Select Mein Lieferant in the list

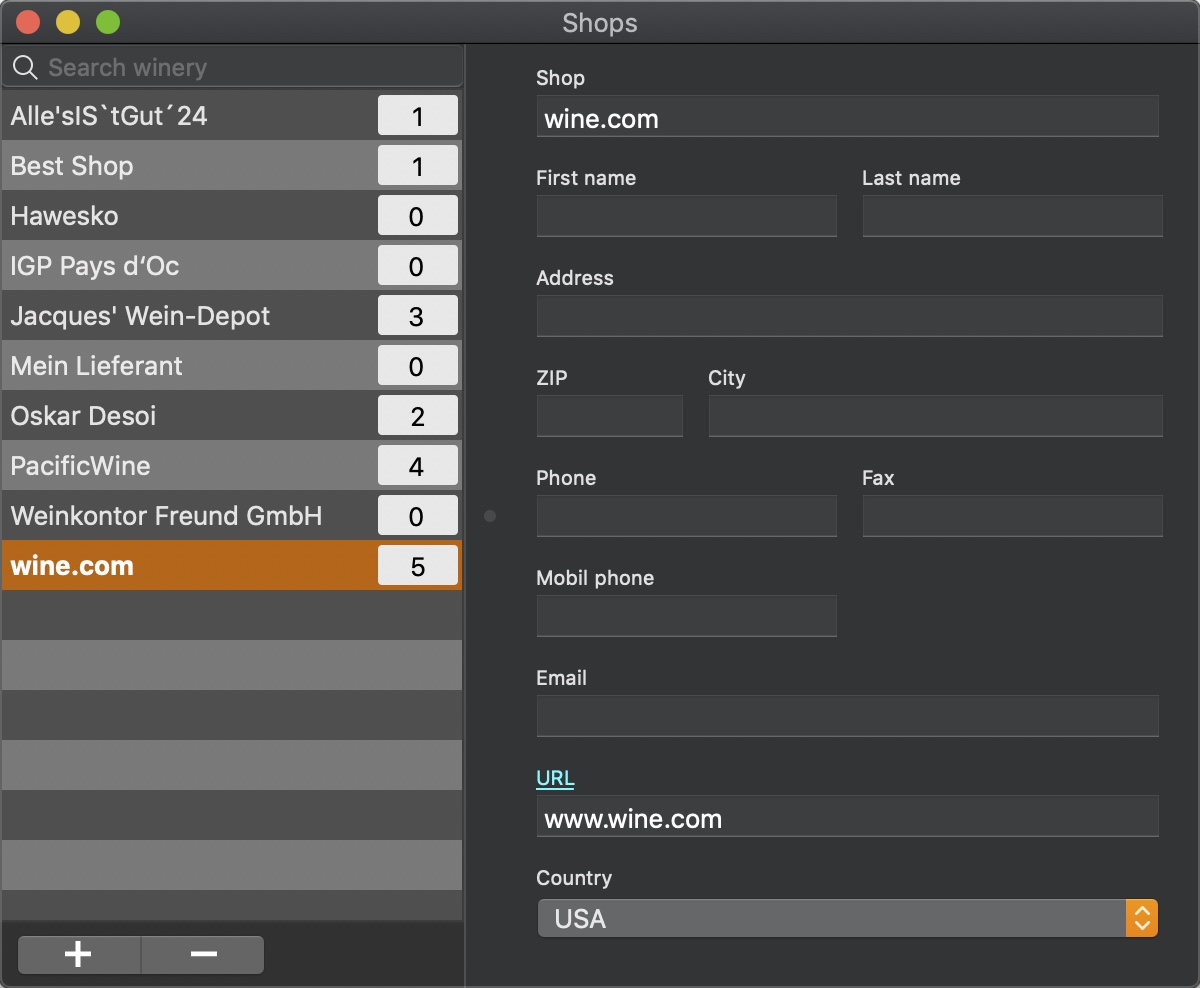232,366
